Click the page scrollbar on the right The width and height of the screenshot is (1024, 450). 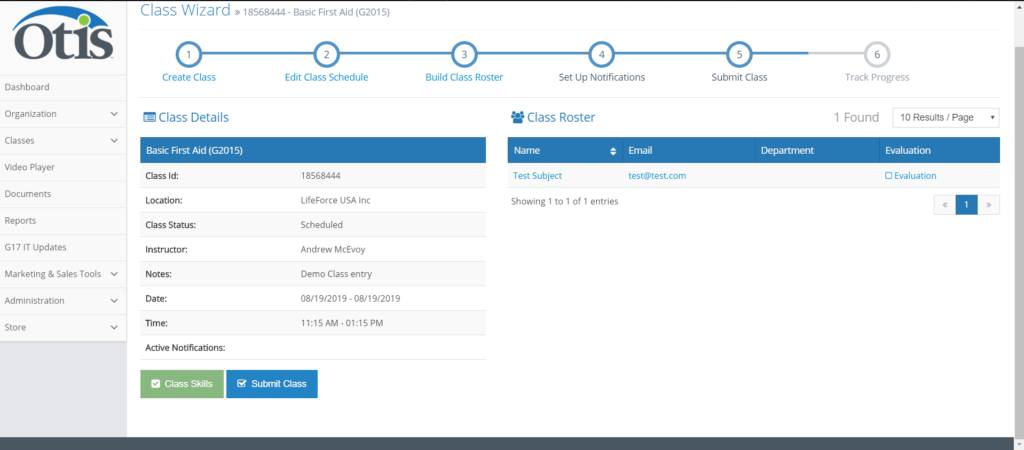tap(1016, 200)
